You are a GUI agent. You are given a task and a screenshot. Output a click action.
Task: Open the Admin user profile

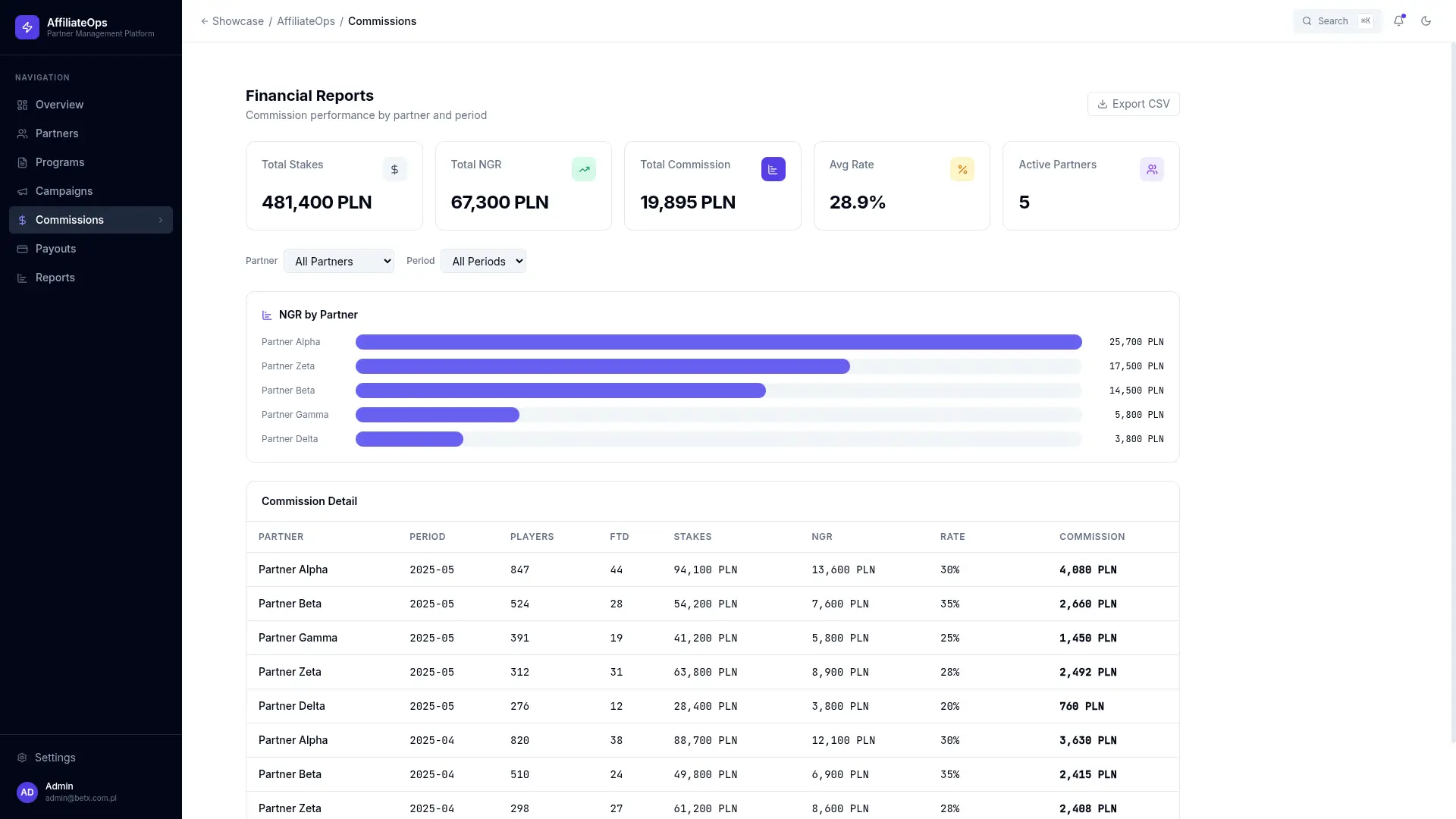click(91, 792)
